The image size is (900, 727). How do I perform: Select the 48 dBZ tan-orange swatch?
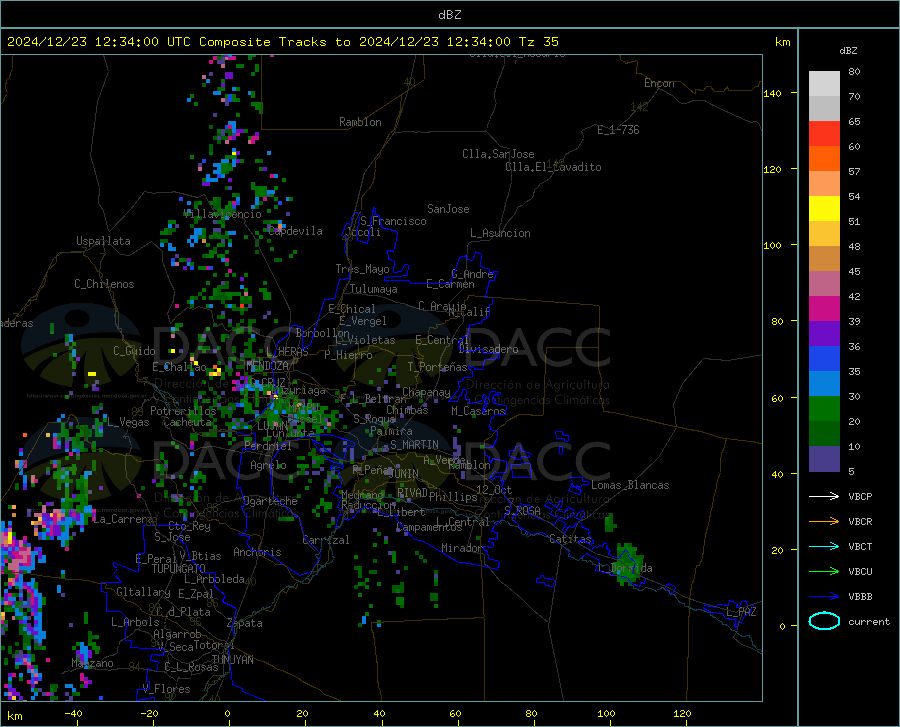pyautogui.click(x=824, y=259)
